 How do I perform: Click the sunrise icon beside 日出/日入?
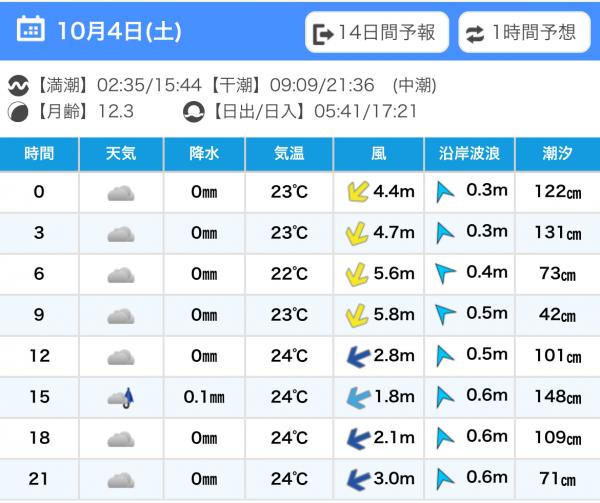pyautogui.click(x=193, y=110)
